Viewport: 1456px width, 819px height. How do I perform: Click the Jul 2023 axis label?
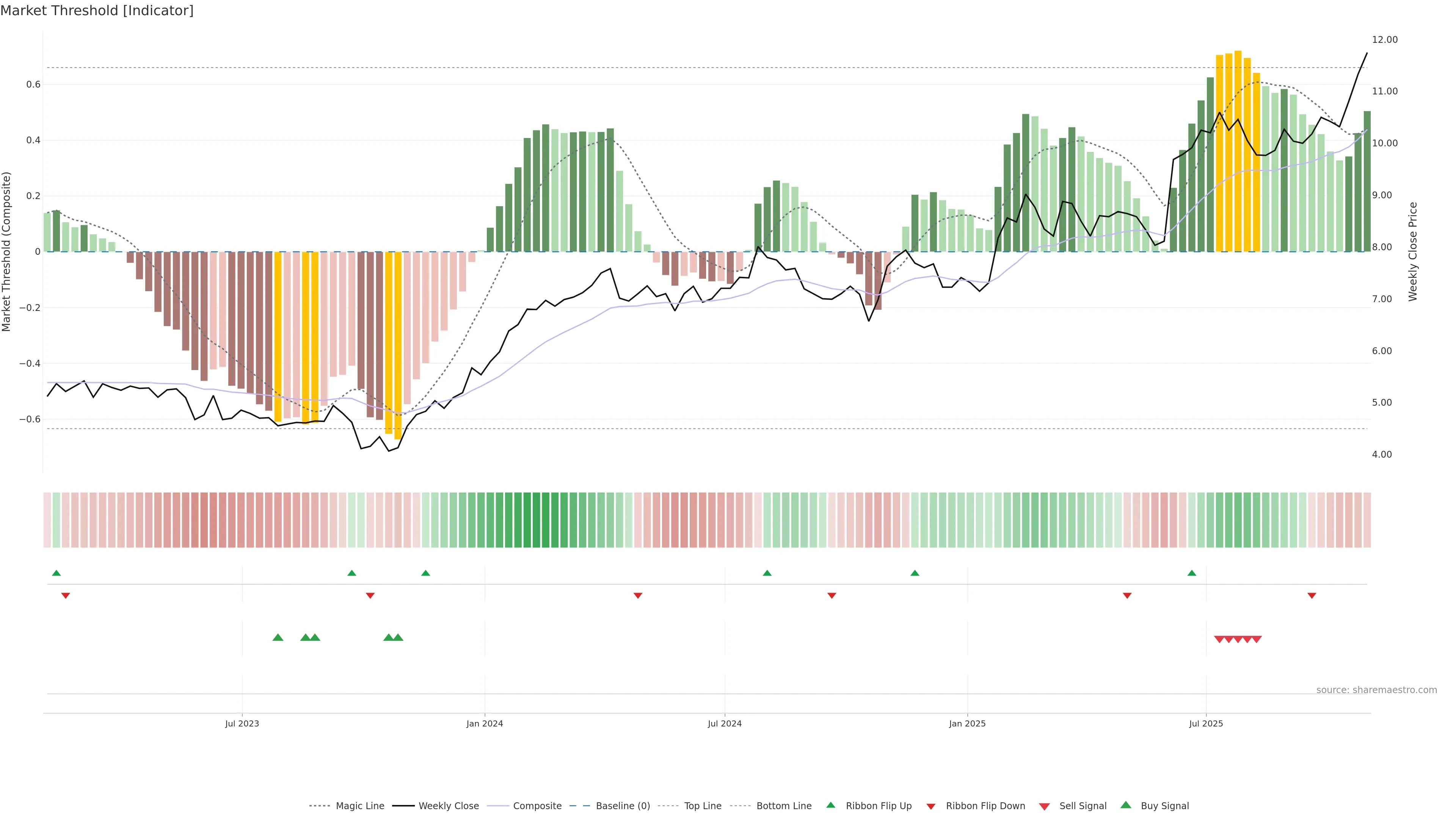(x=242, y=723)
